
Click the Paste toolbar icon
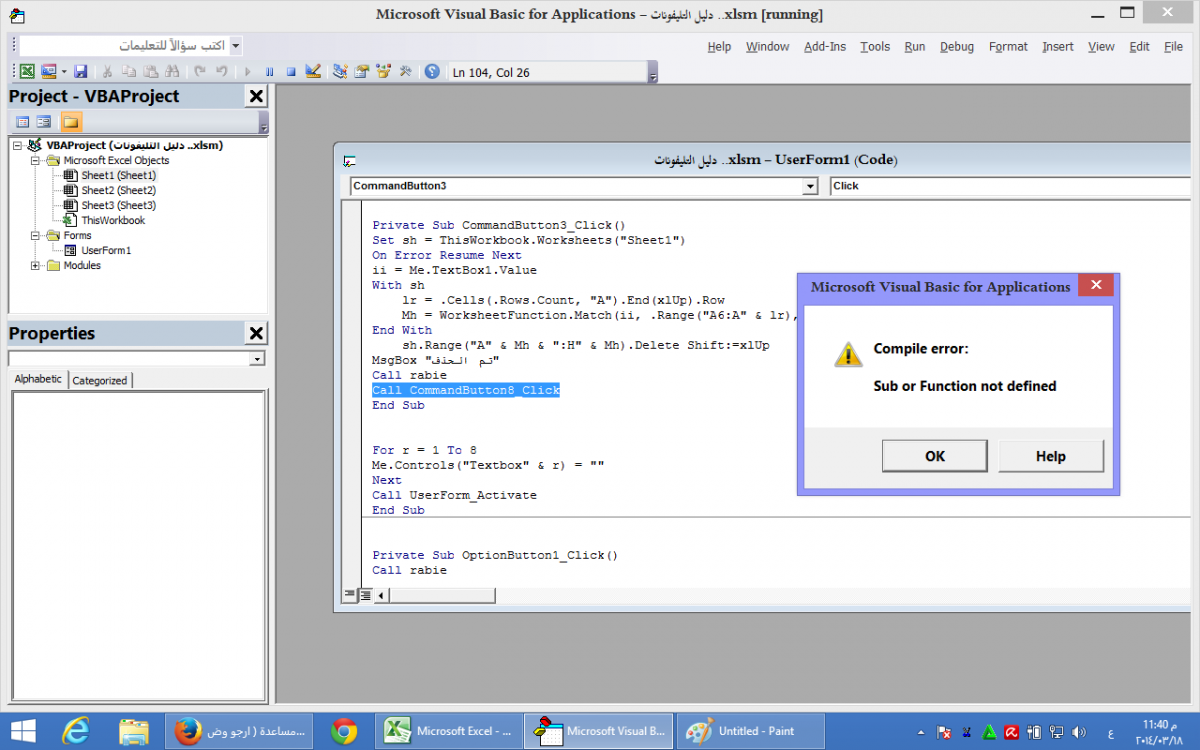tap(150, 71)
